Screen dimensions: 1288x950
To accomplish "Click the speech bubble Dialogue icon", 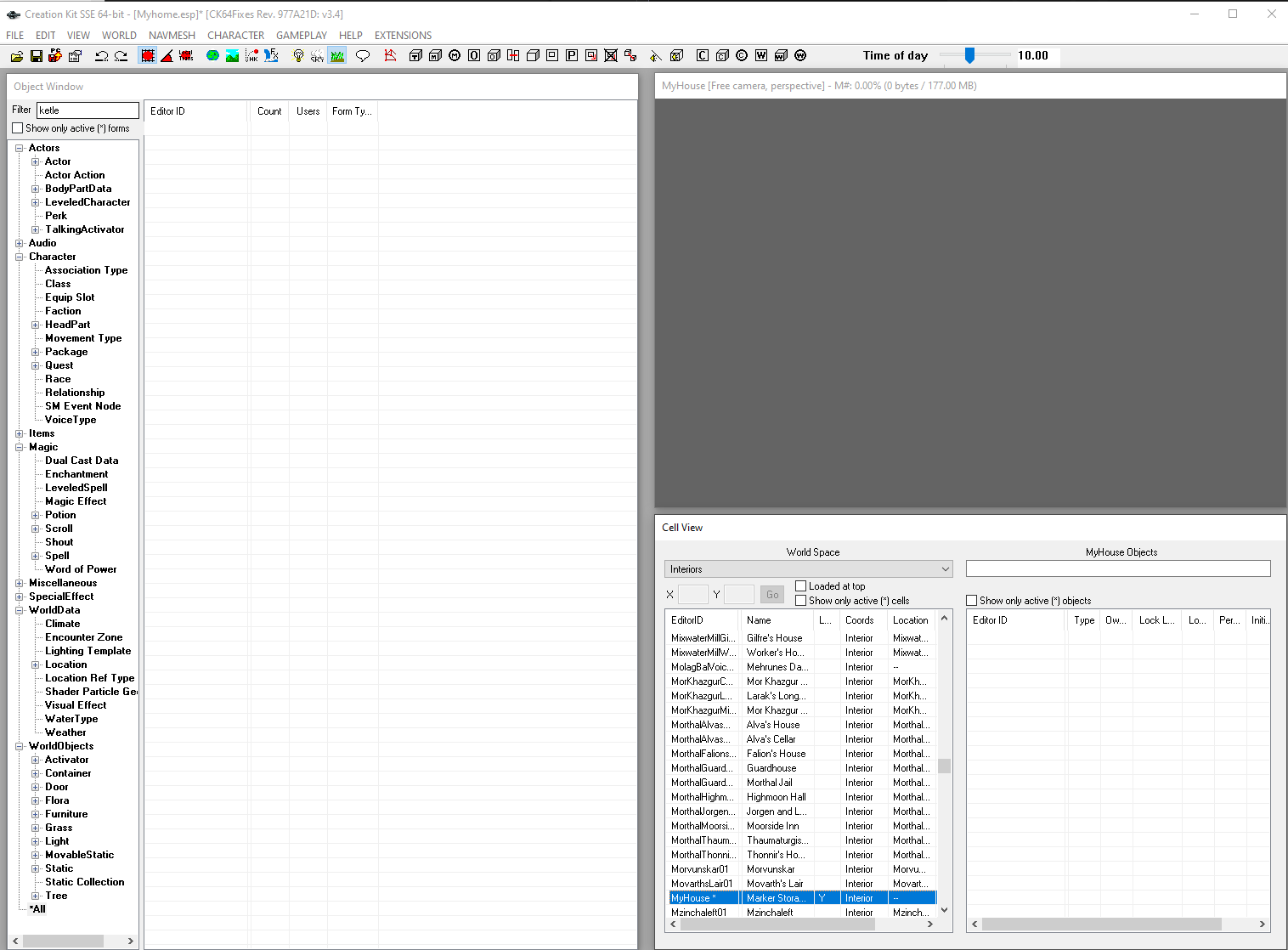I will click(363, 56).
